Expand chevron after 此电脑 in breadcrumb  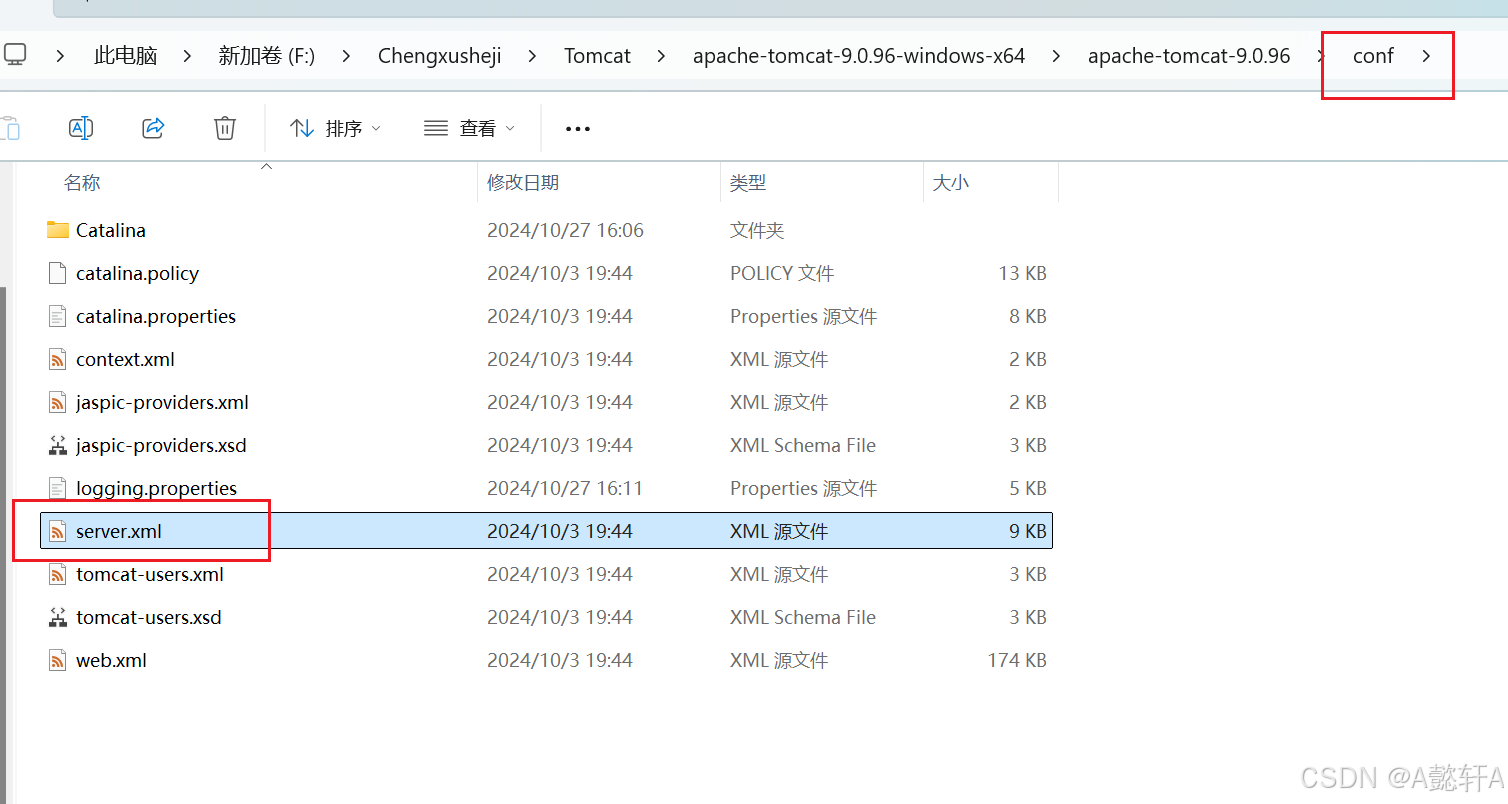click(x=187, y=56)
